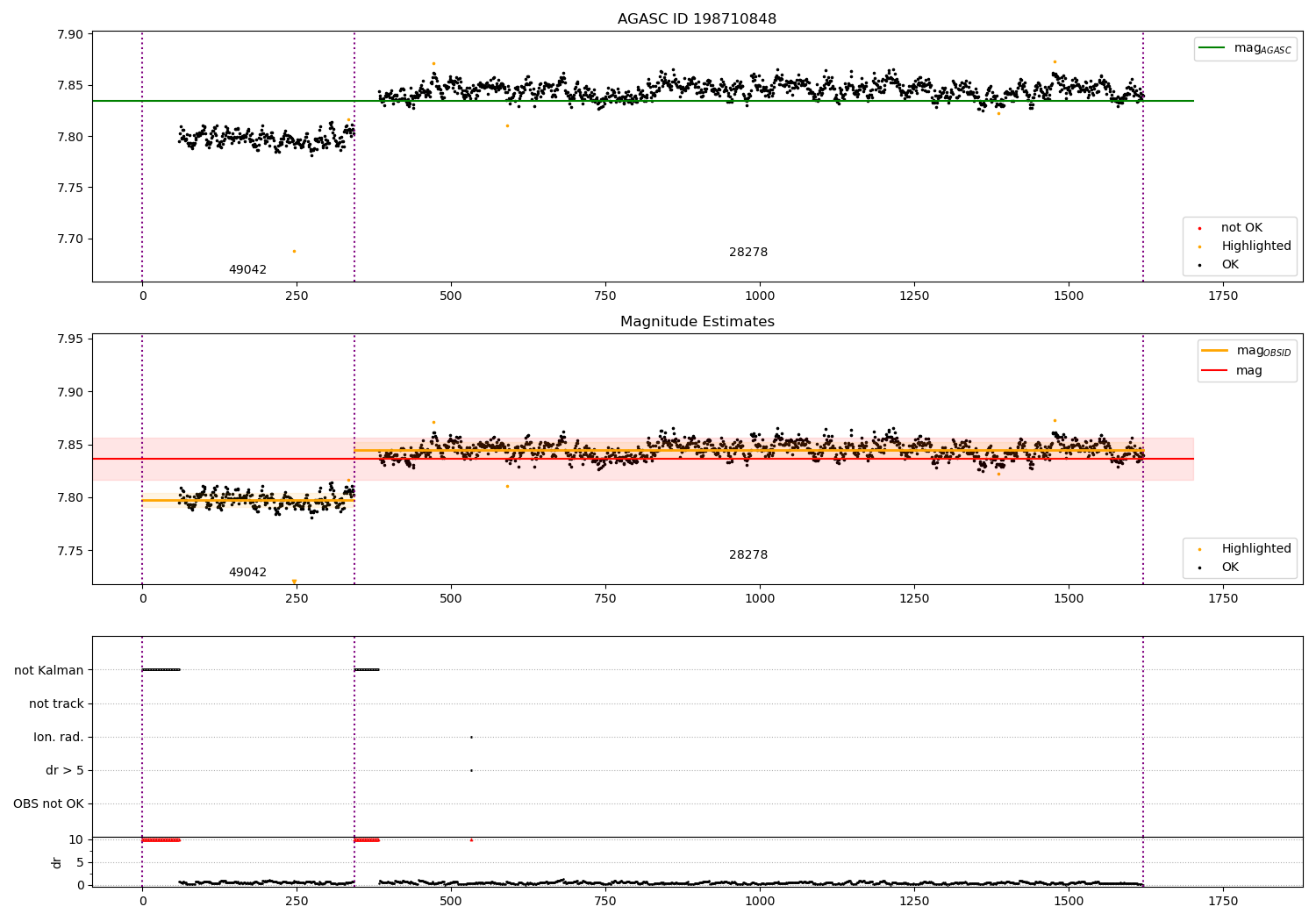Click the 'not Kalman' axis label
Viewport: 1316px width, 921px height.
[x=49, y=670]
